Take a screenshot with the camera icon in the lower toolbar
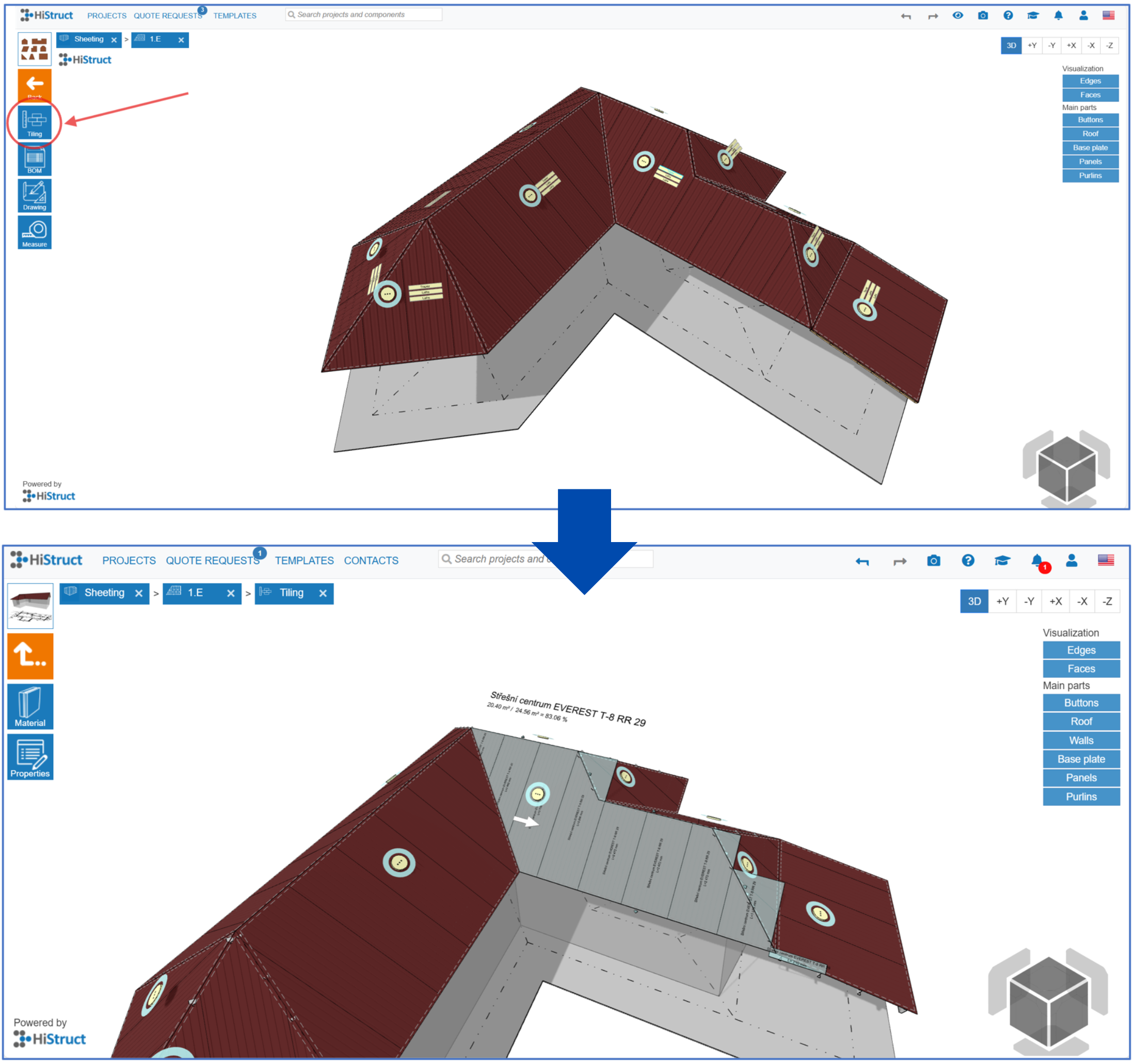The height and width of the screenshot is (1064, 1138). point(935,562)
